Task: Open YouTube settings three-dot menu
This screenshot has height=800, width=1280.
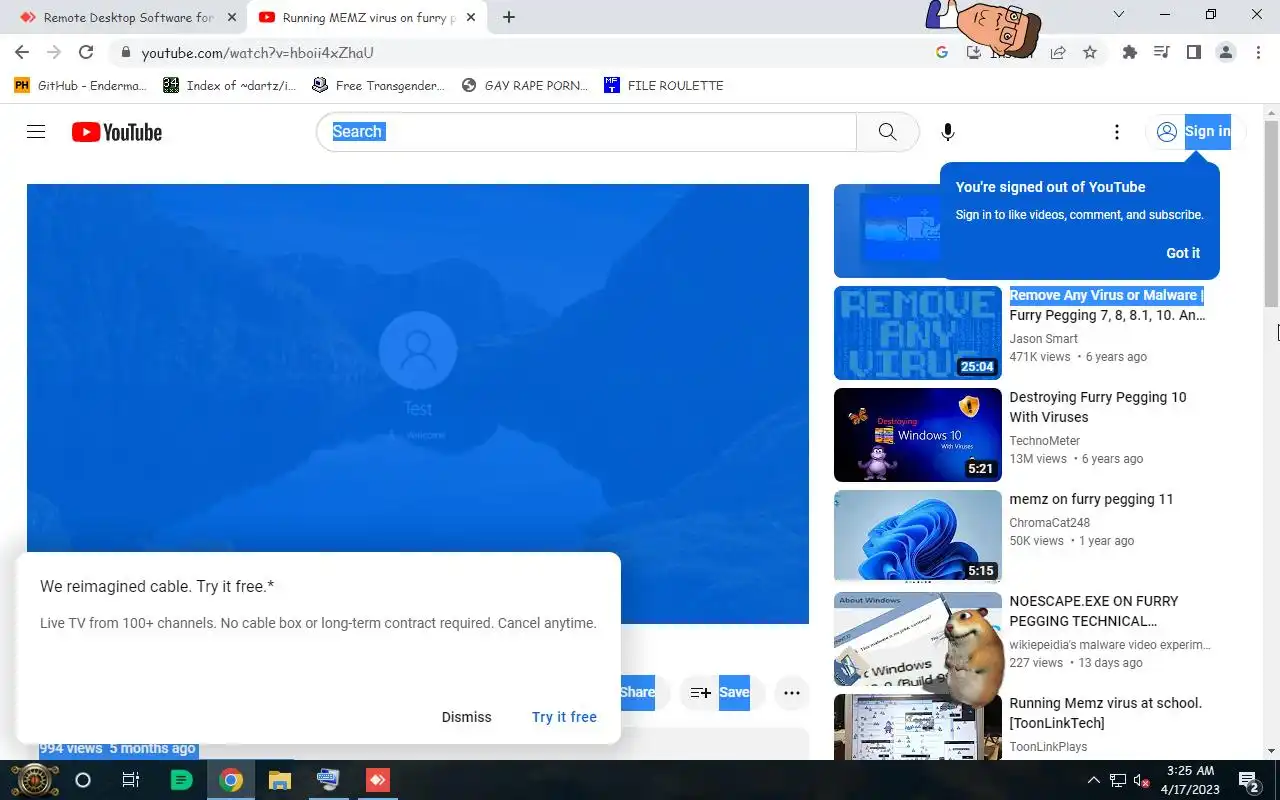Action: click(x=1117, y=132)
